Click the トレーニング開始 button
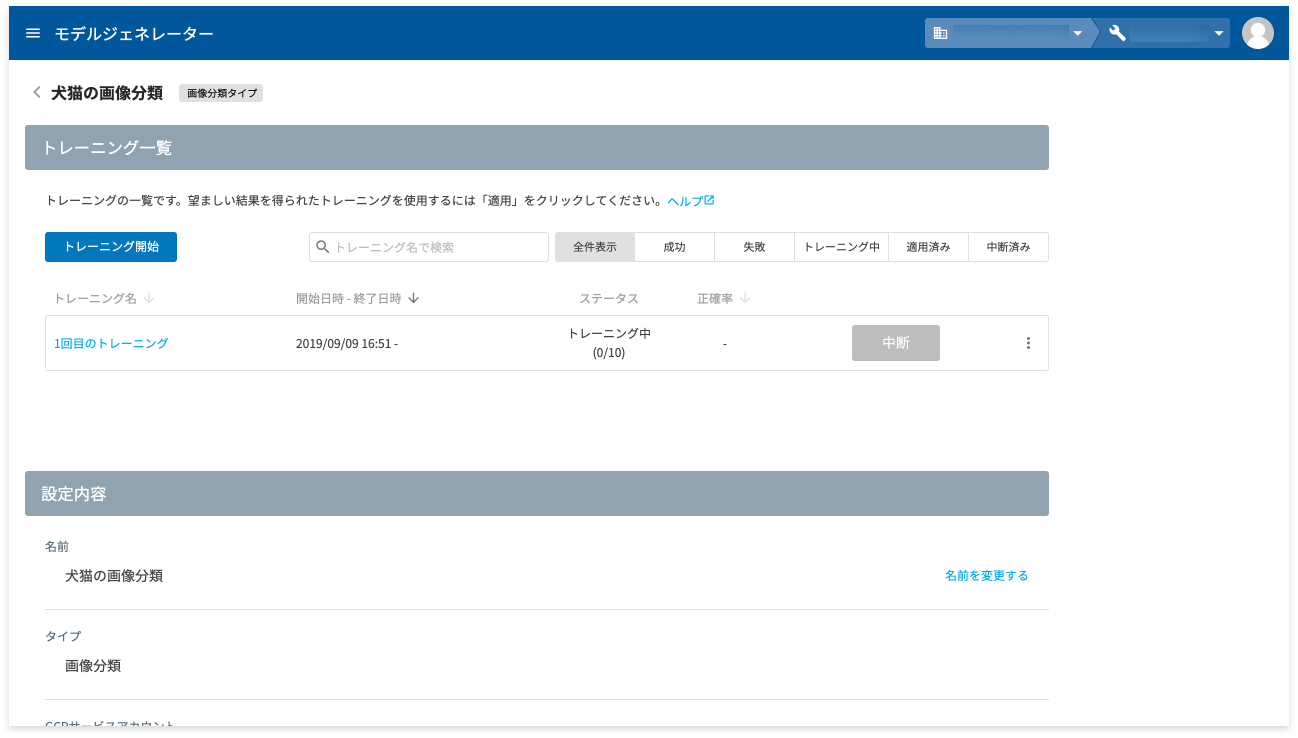 point(111,247)
